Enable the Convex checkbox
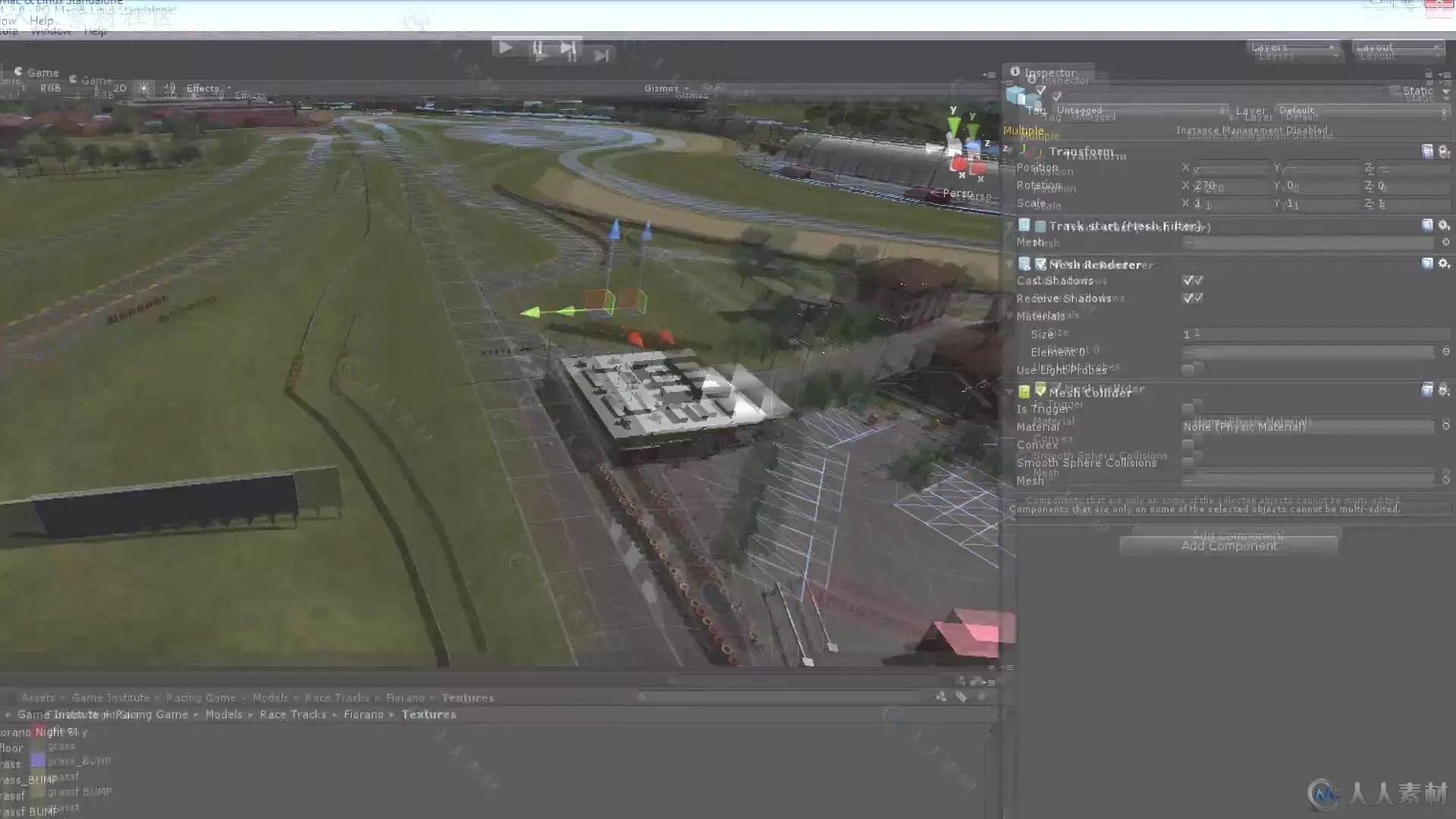 pyautogui.click(x=1188, y=444)
